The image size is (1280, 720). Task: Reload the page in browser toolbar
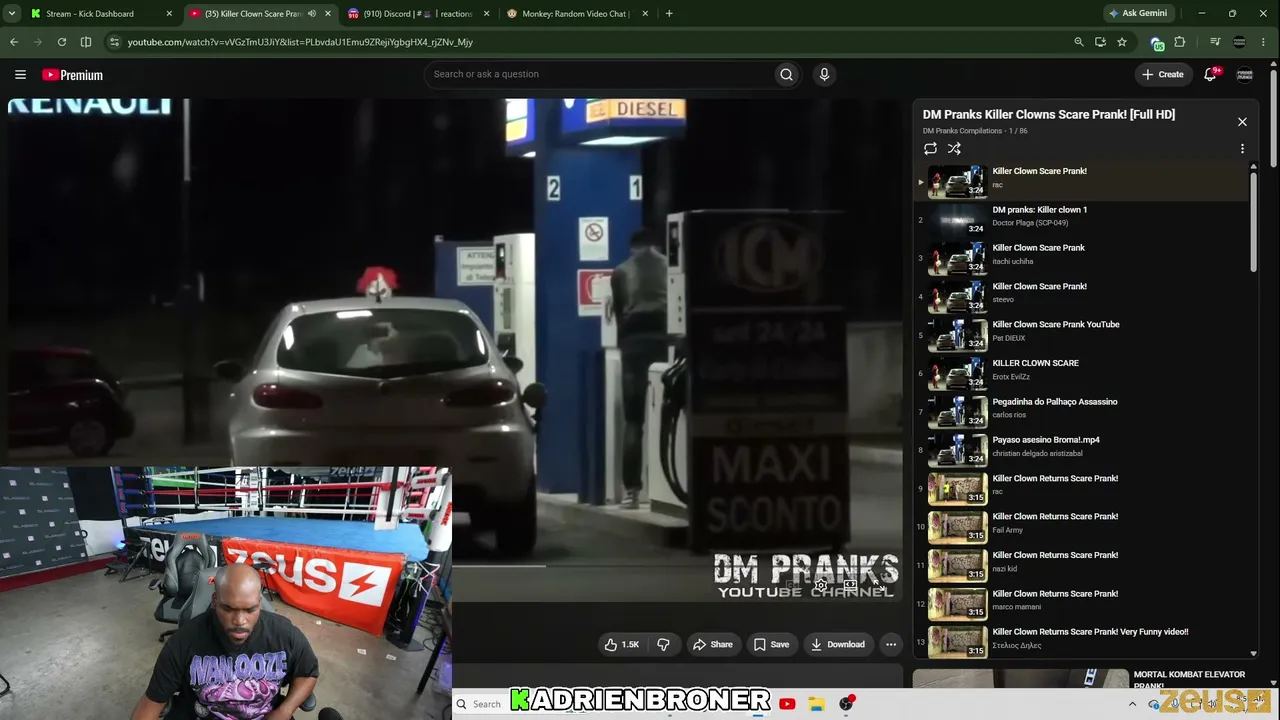point(62,42)
